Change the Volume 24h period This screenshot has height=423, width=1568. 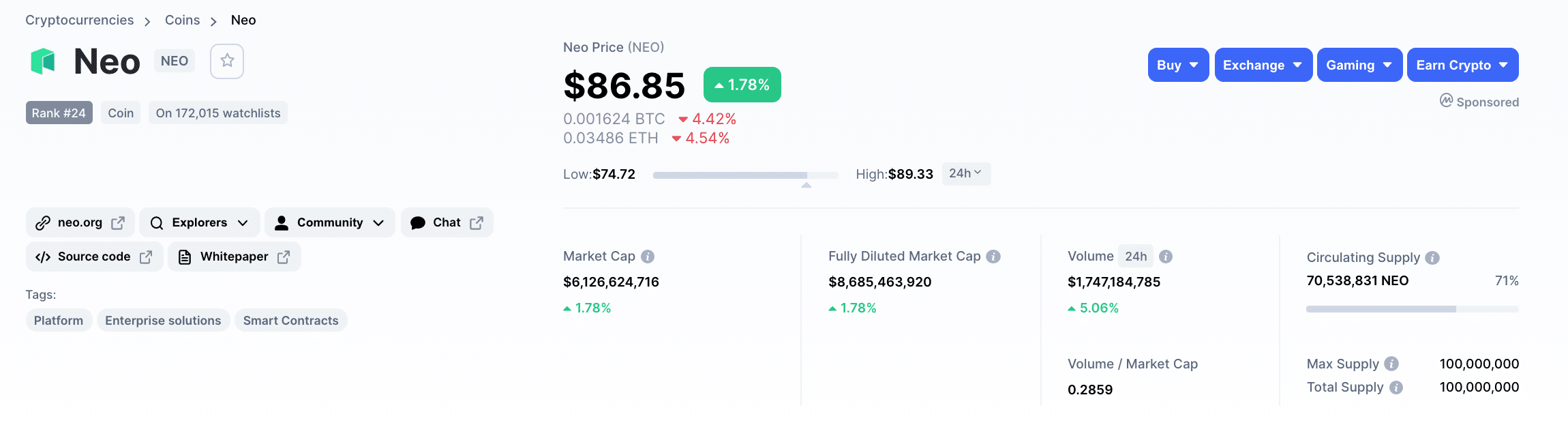(x=1136, y=257)
